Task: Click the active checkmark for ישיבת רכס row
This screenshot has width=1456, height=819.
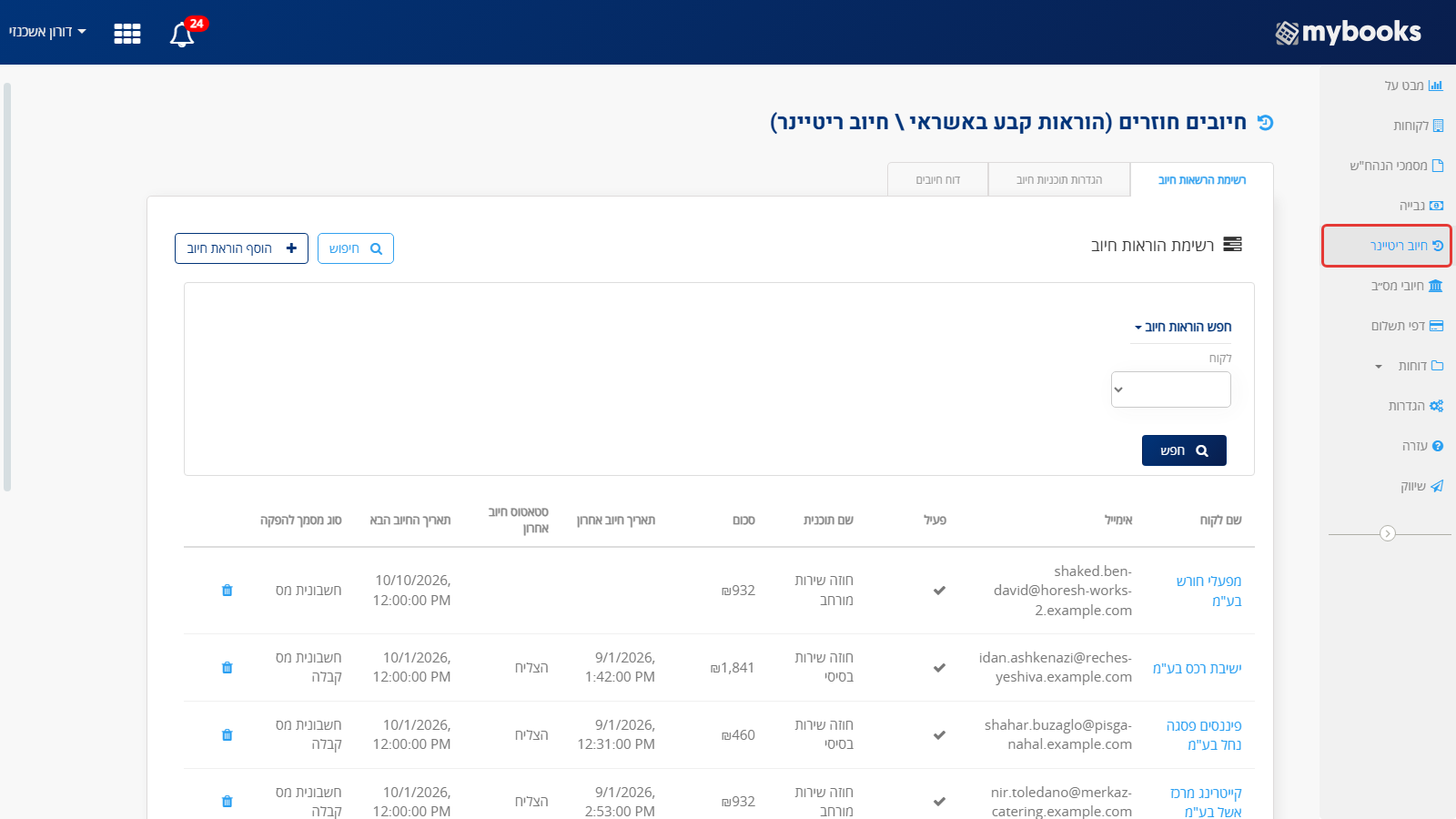Action: 939,668
